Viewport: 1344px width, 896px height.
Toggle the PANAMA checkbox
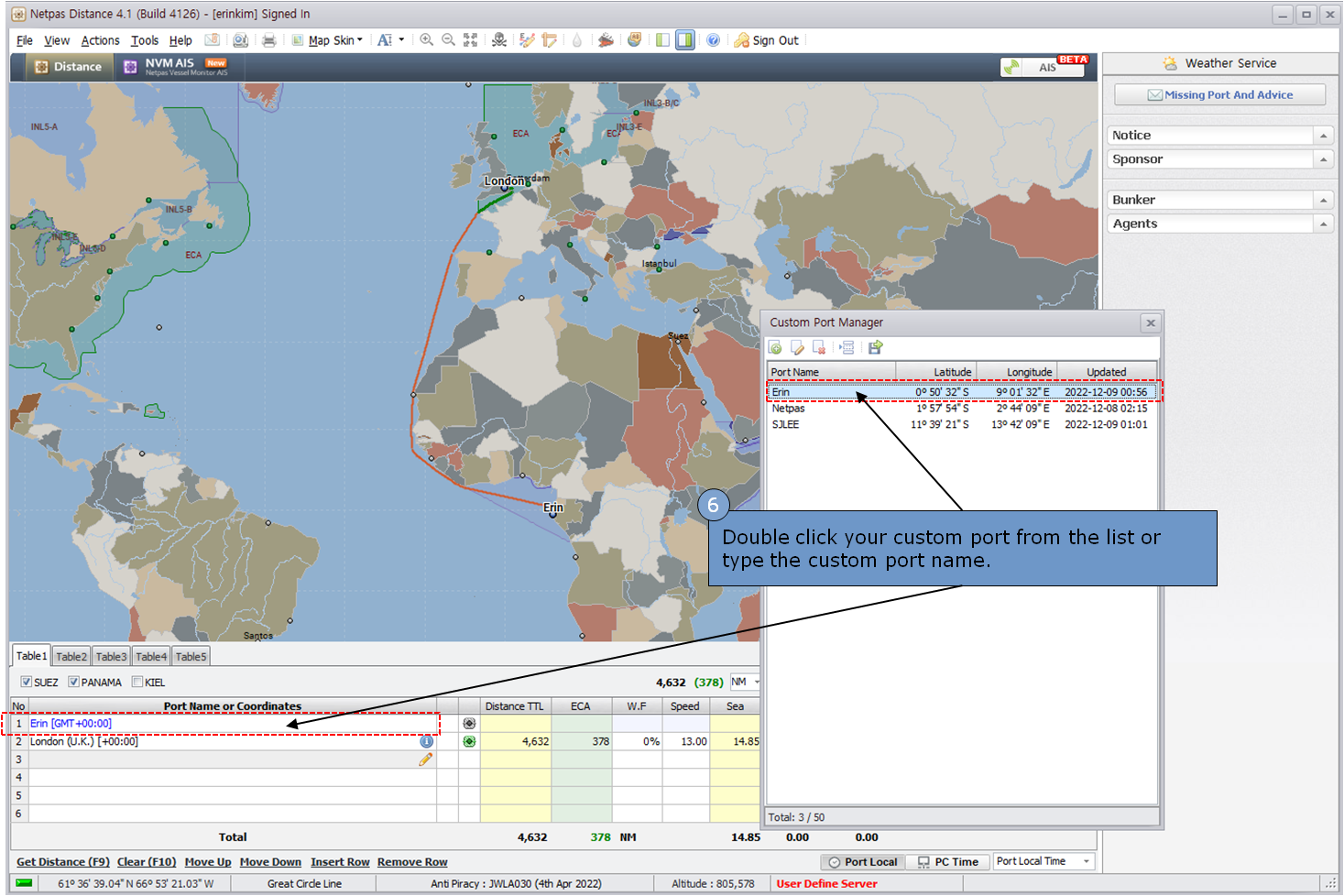click(x=73, y=682)
